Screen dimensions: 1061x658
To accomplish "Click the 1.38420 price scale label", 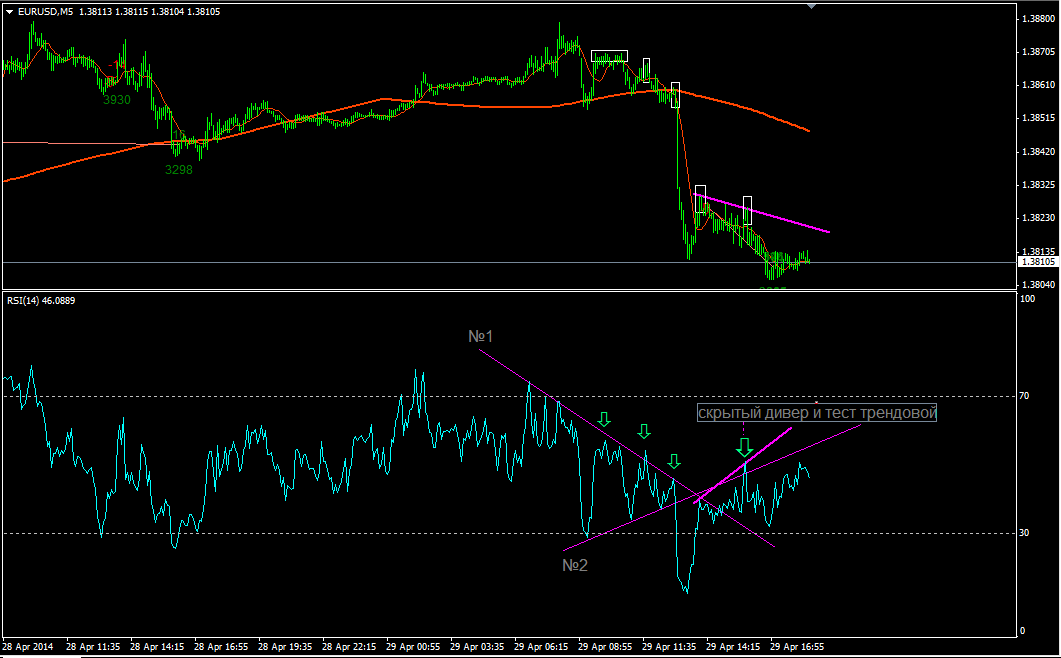I will [1039, 152].
